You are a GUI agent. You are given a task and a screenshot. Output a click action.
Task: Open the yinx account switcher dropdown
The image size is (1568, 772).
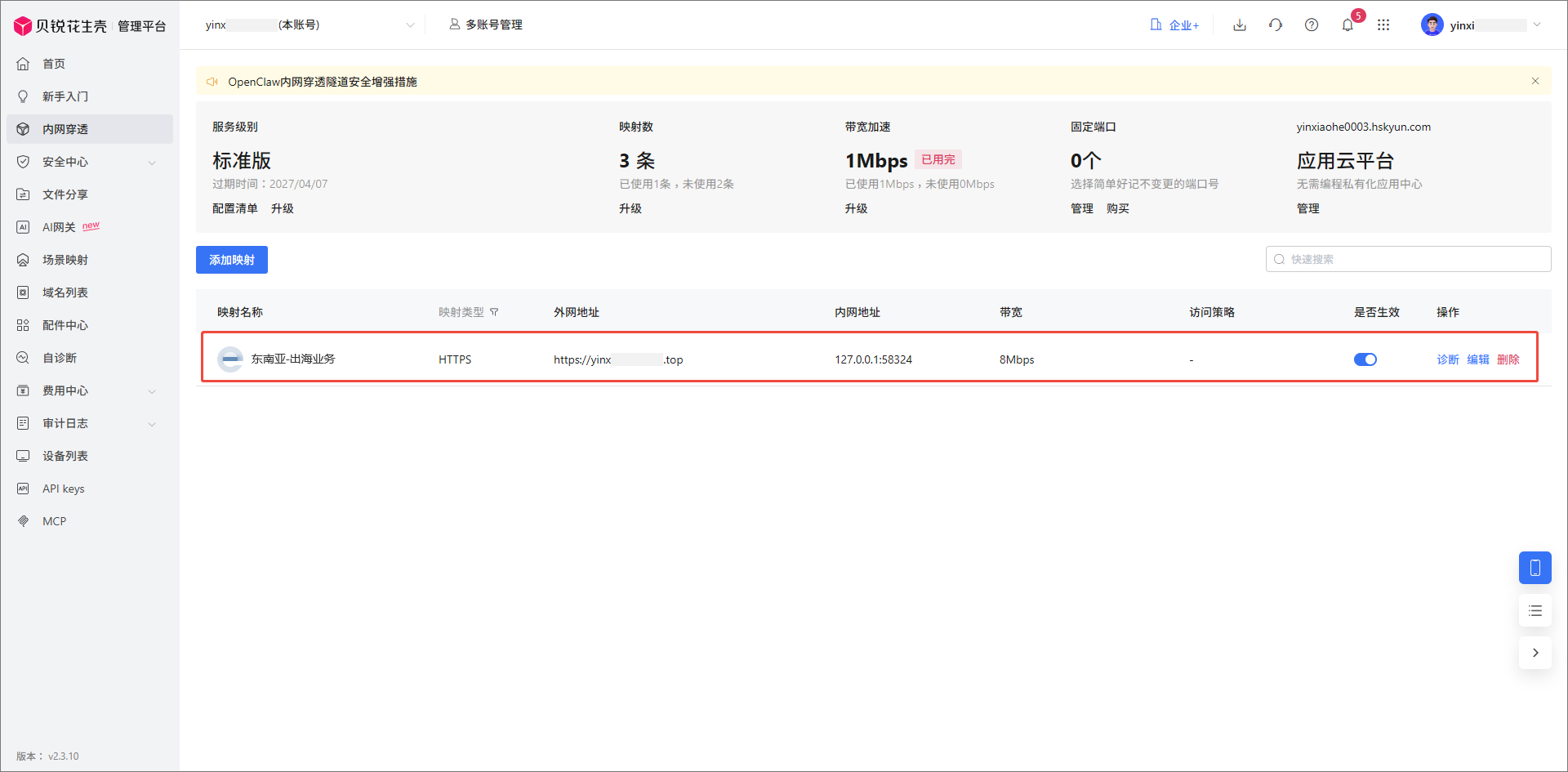tap(310, 25)
